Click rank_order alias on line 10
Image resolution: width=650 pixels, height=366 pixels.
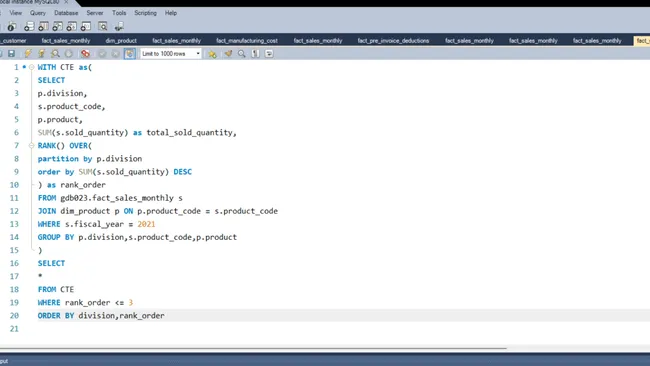click(x=83, y=185)
